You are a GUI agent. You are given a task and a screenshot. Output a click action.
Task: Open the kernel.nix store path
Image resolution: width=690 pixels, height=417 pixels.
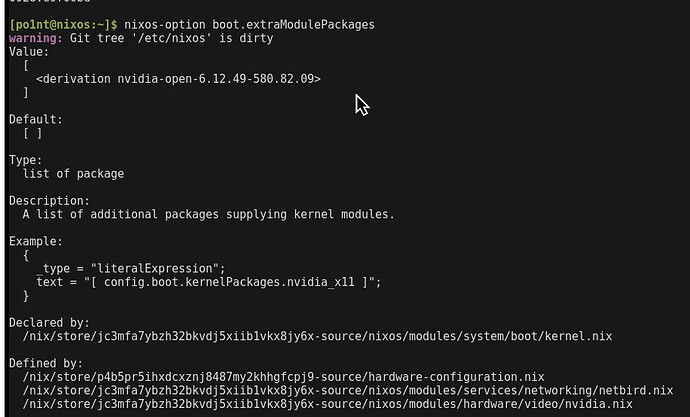(x=317, y=336)
